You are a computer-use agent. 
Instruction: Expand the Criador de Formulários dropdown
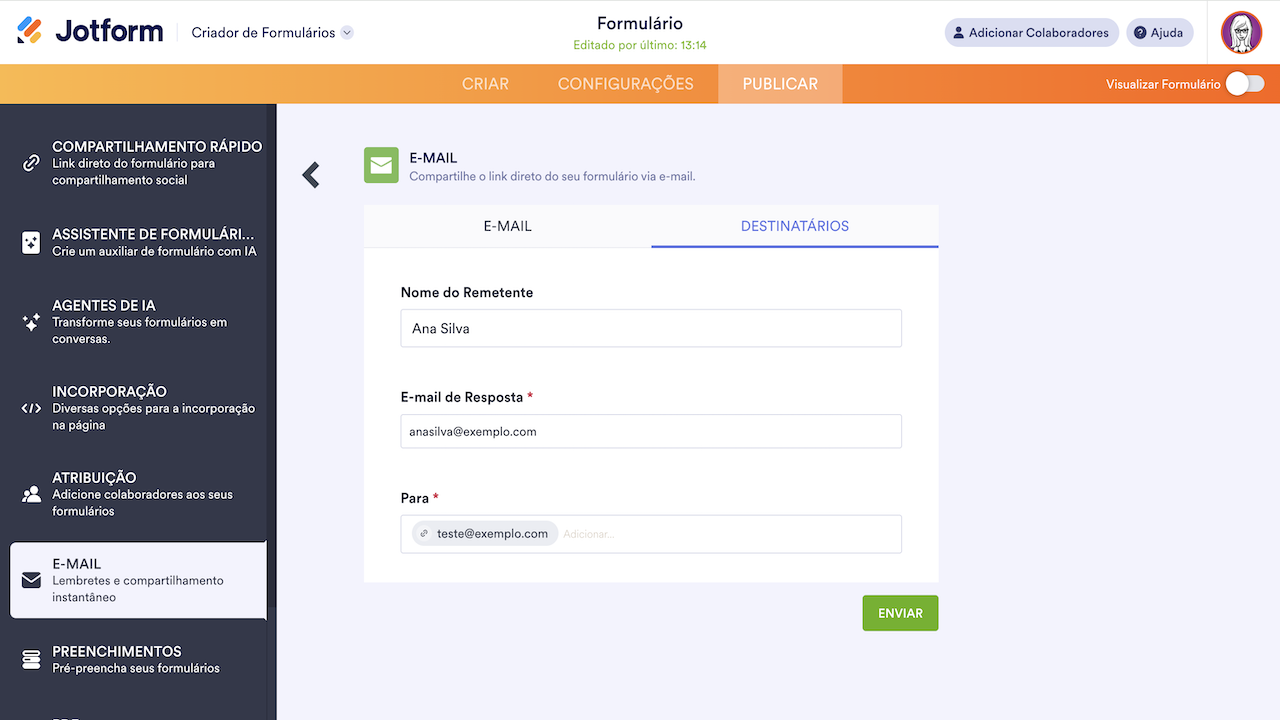[347, 33]
